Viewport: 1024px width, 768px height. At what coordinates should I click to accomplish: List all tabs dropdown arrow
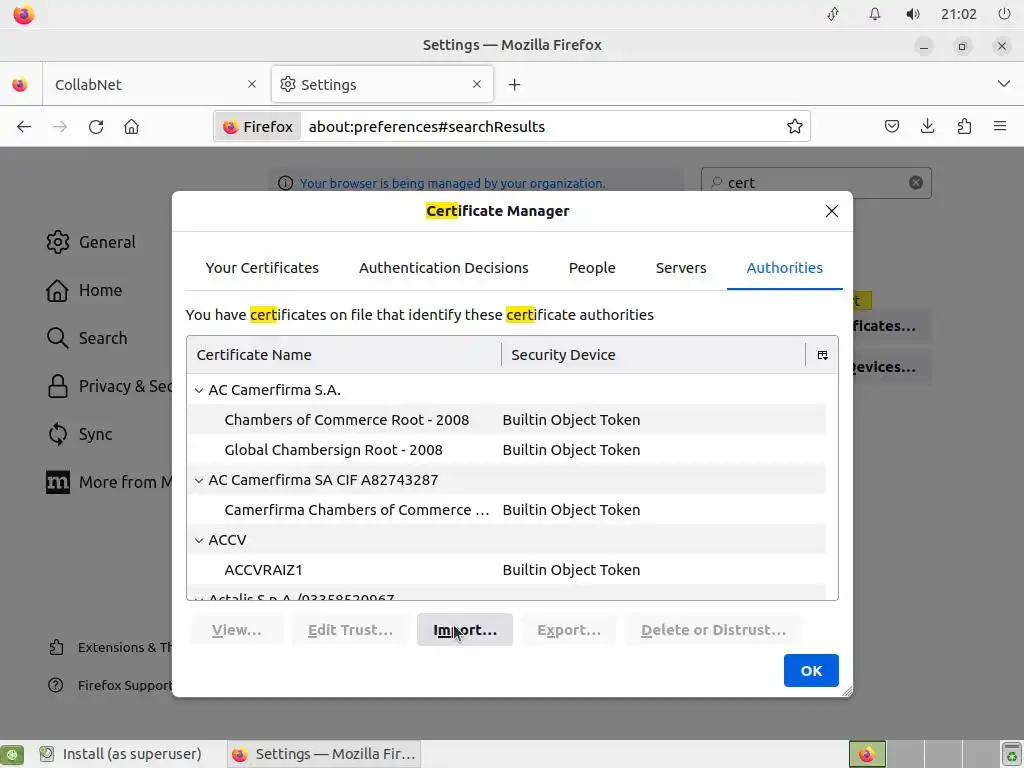tap(1004, 84)
